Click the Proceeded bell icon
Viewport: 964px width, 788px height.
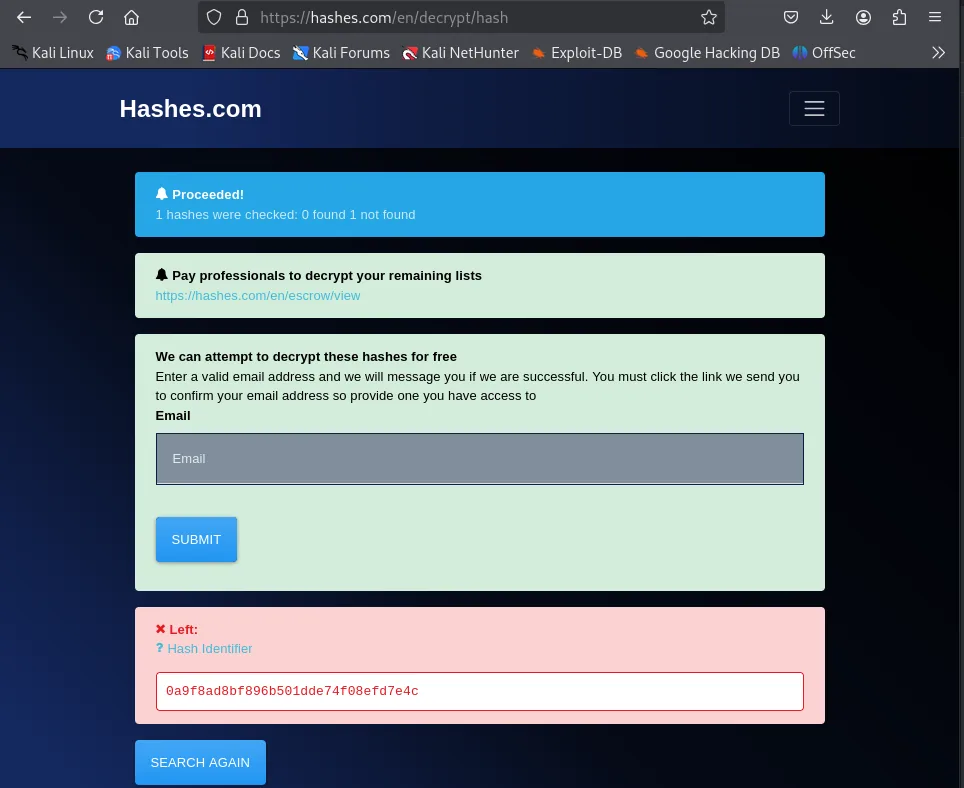[x=162, y=194]
